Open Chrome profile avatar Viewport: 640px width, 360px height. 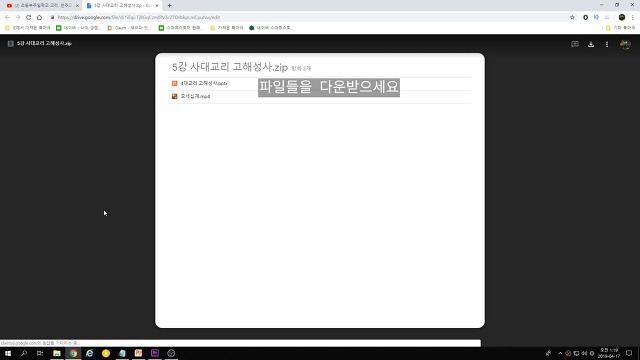click(622, 17)
